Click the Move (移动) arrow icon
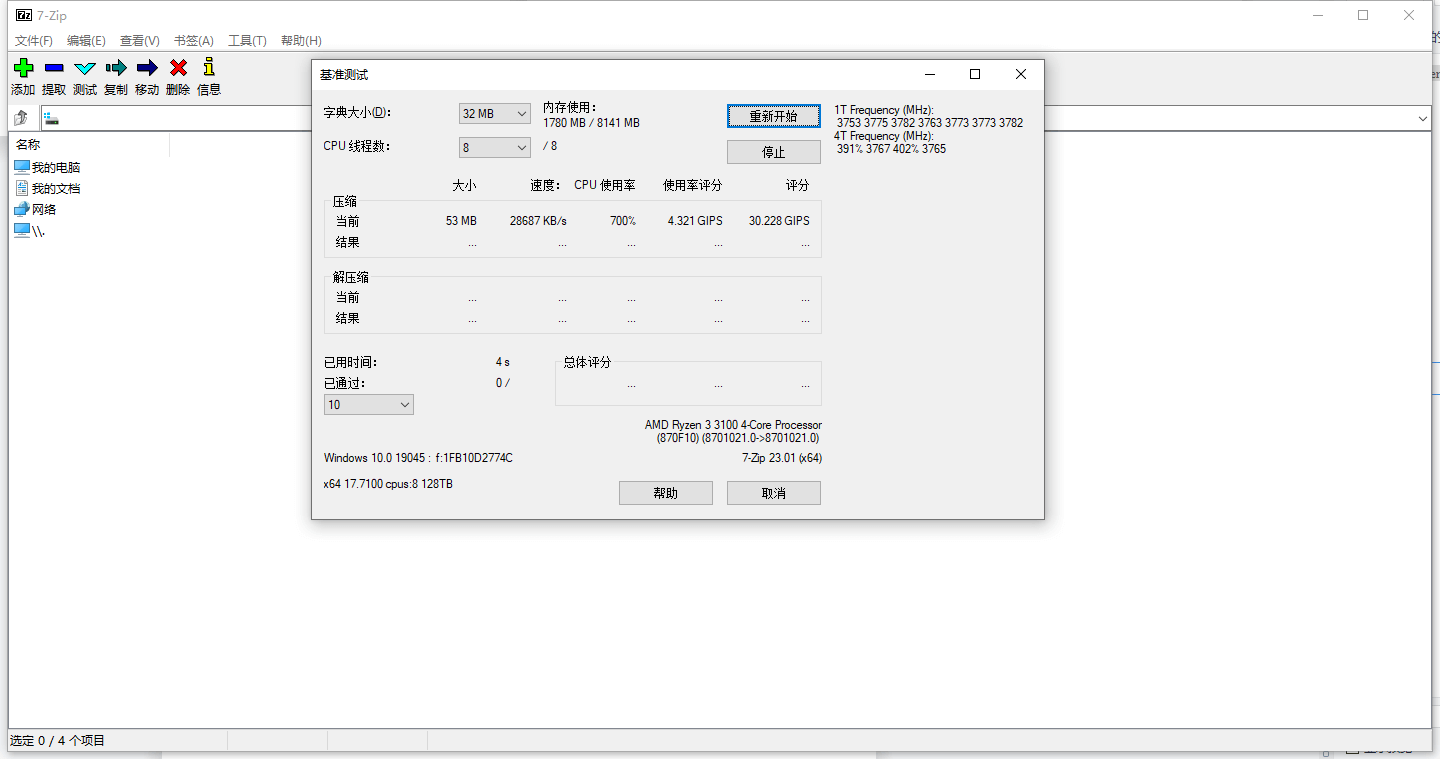The image size is (1440, 759). click(x=147, y=68)
